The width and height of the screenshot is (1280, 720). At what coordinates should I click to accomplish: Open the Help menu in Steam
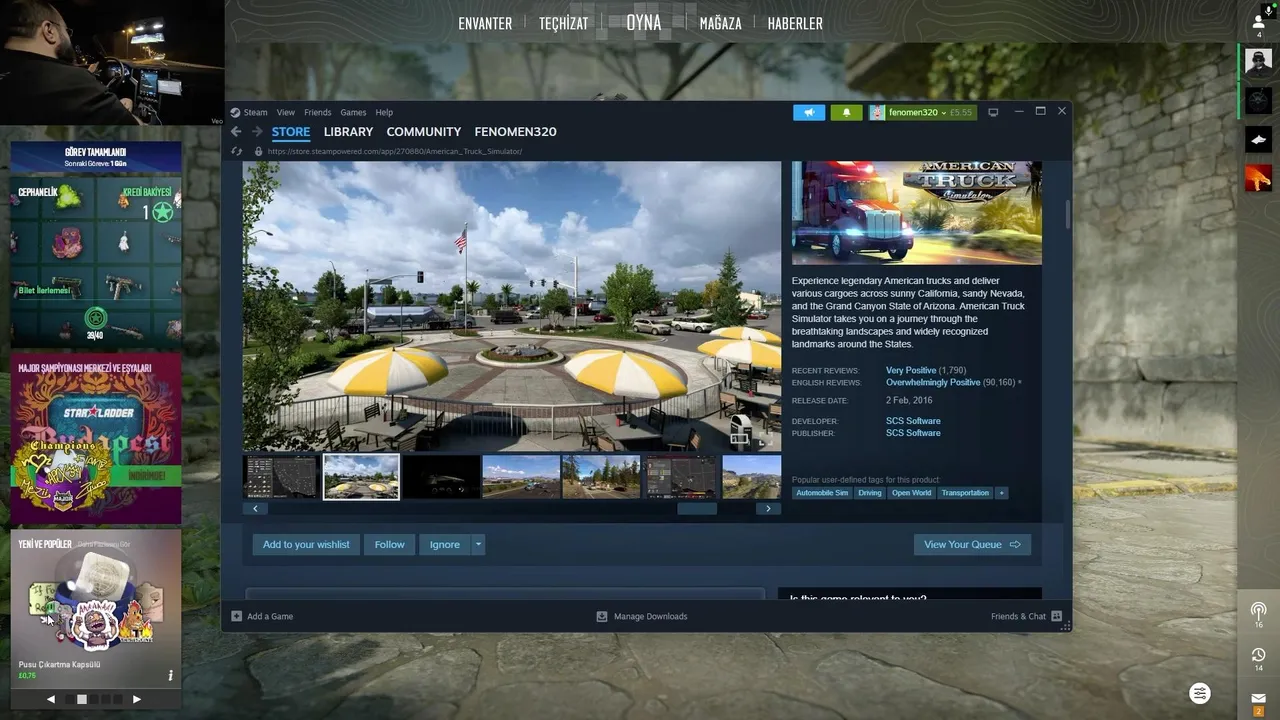(x=384, y=112)
